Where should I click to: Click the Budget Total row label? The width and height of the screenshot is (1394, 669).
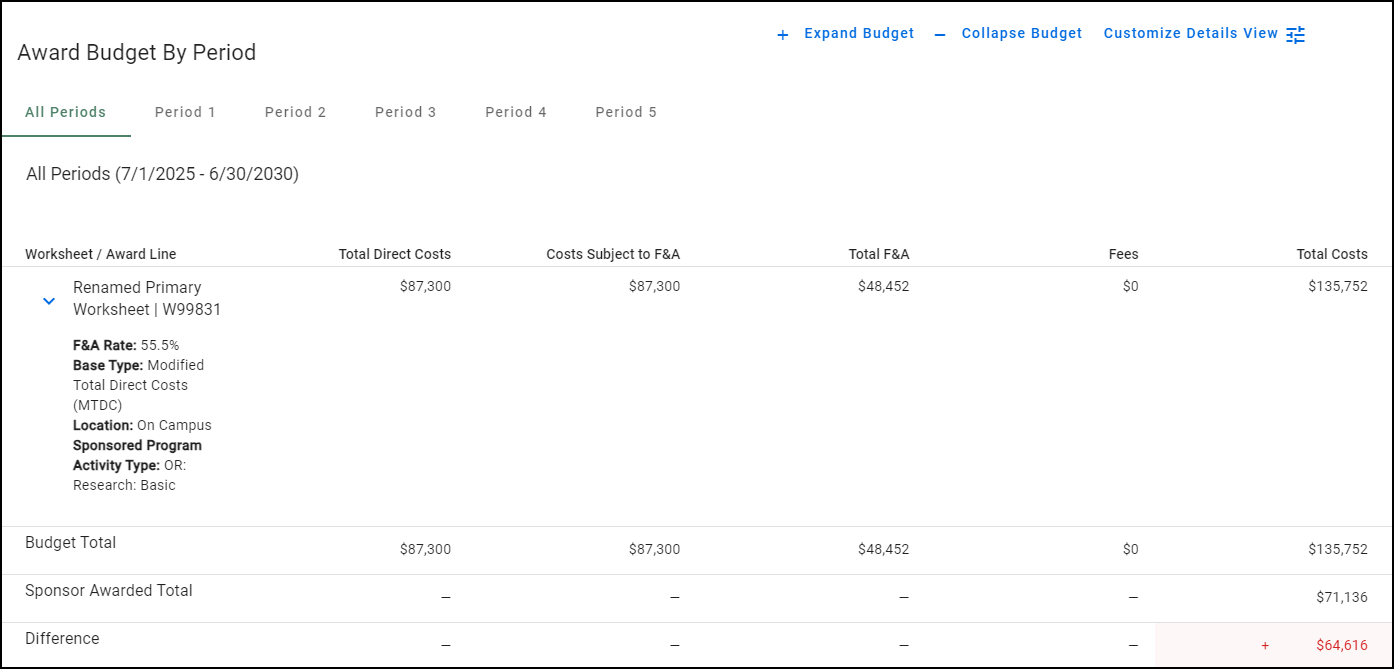pos(71,543)
